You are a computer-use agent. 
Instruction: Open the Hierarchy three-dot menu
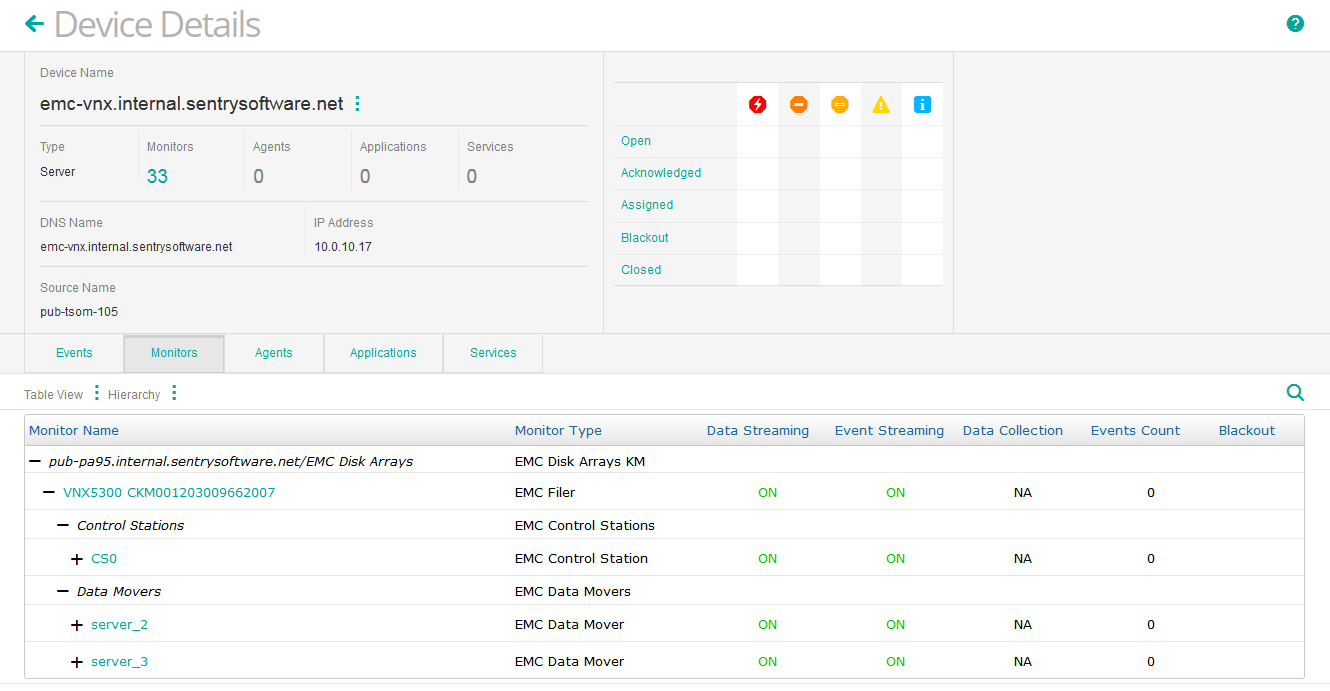tap(173, 393)
